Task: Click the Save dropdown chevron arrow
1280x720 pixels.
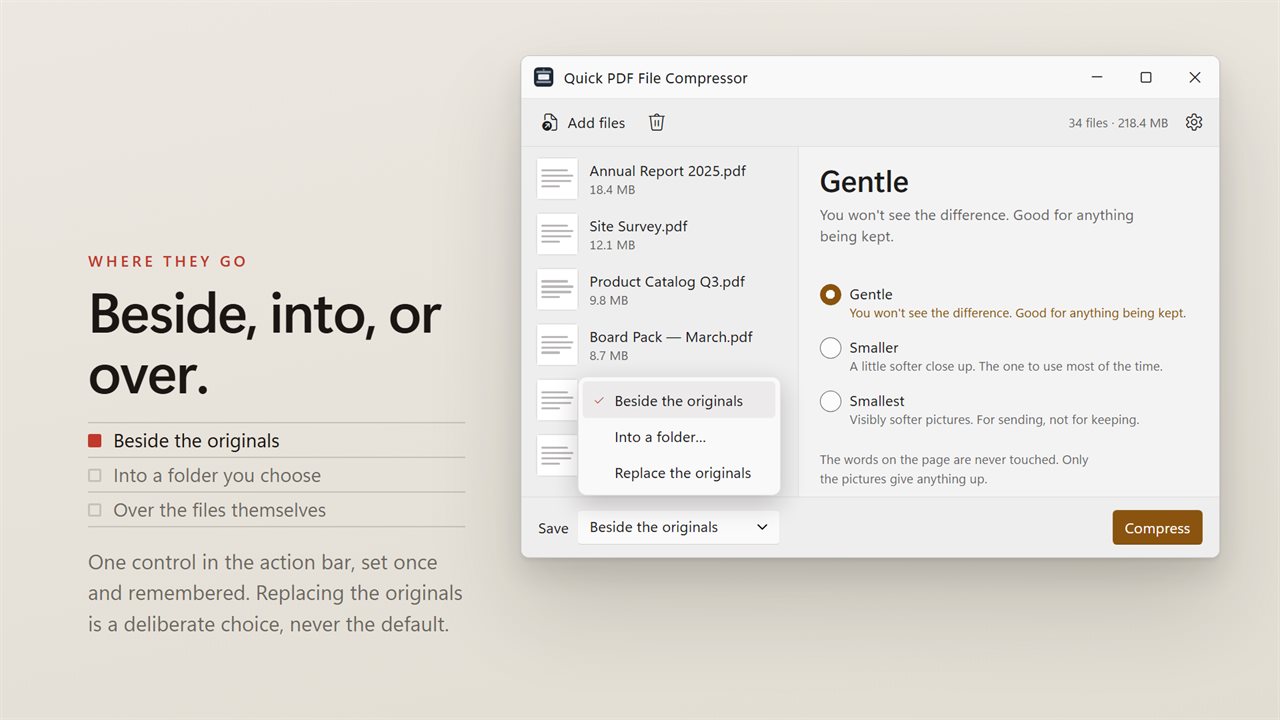Action: click(x=762, y=527)
